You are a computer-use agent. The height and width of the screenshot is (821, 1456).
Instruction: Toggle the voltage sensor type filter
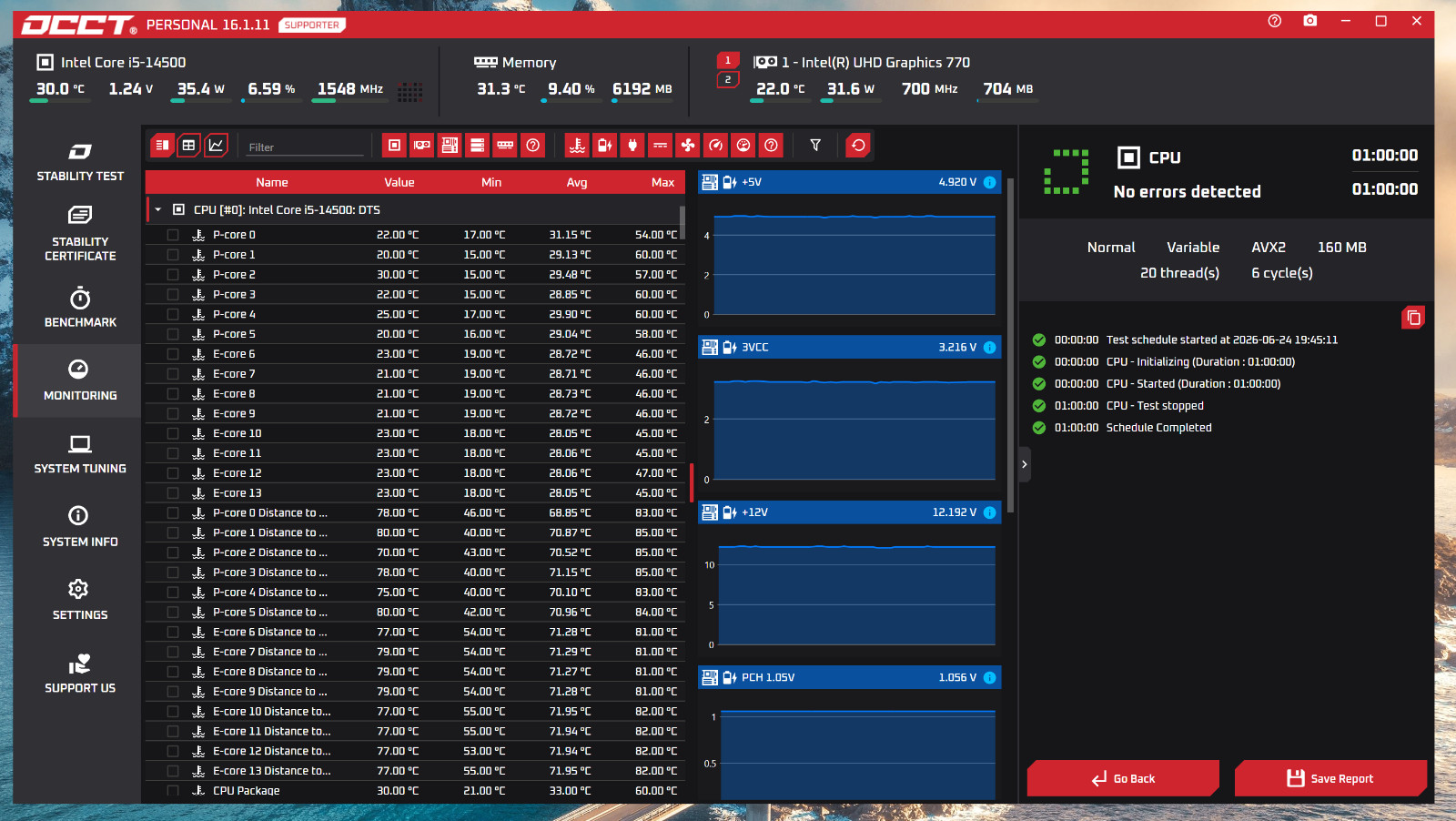(x=604, y=145)
